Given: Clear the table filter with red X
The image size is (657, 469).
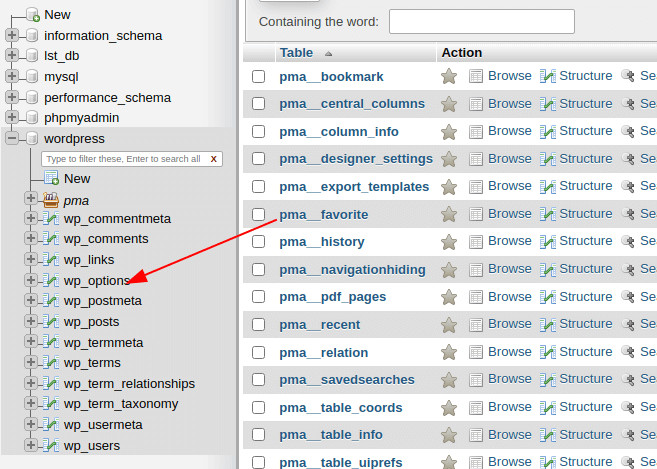Looking at the screenshot, I should click(214, 159).
